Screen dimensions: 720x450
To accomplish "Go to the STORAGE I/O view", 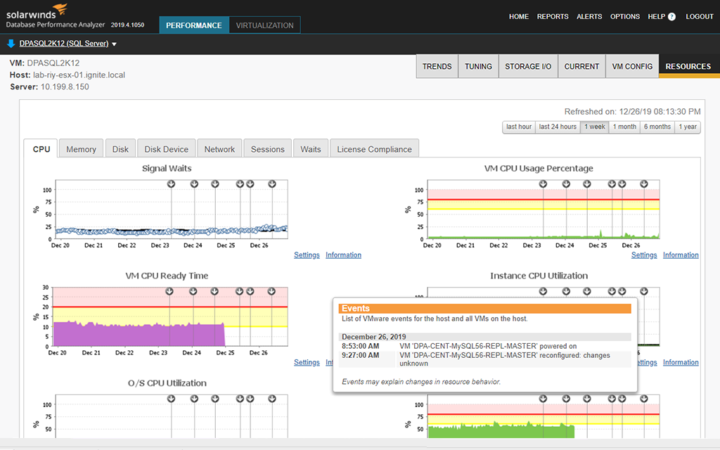I will (528, 67).
